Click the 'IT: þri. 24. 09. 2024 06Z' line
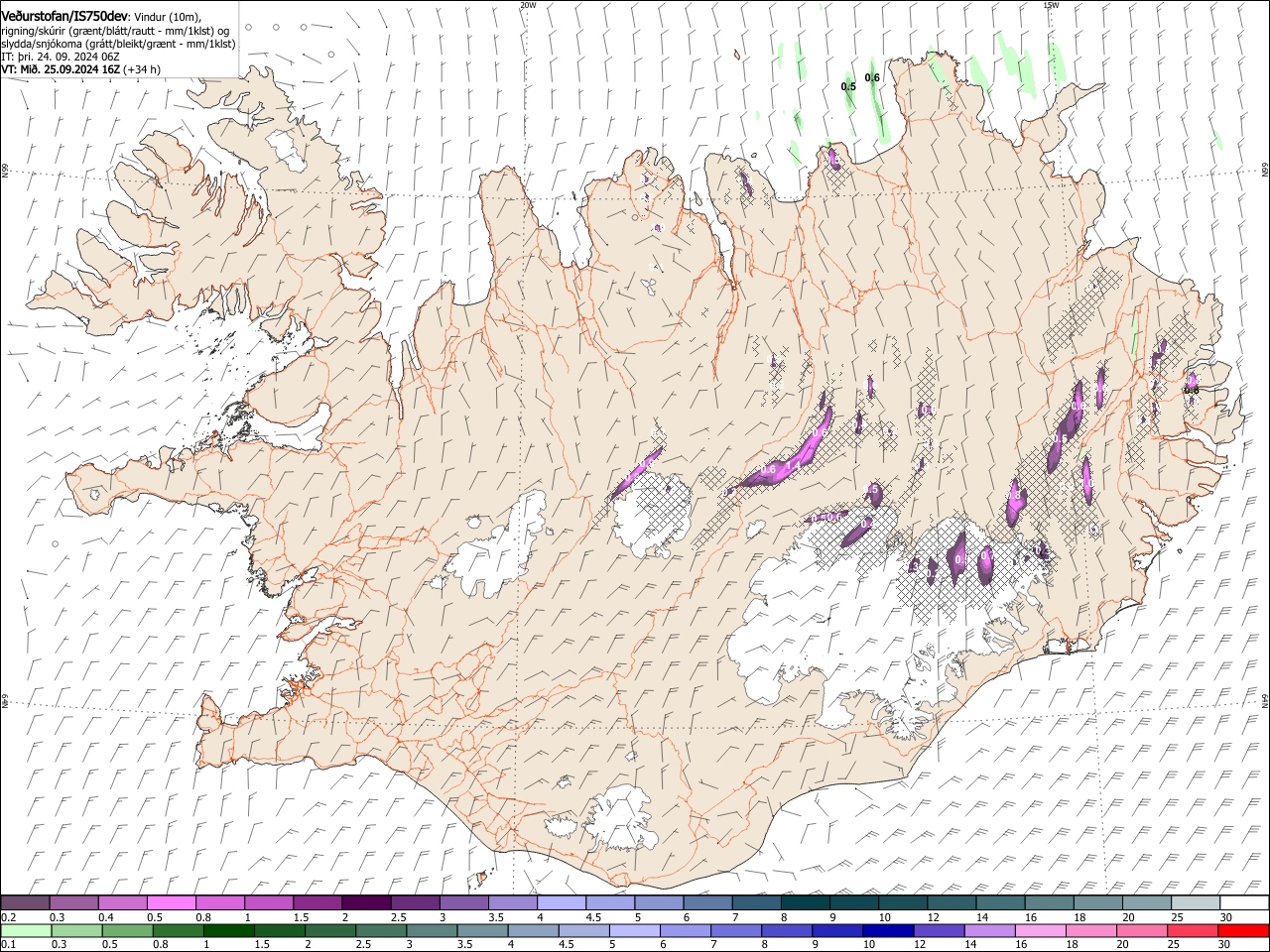 61,57
